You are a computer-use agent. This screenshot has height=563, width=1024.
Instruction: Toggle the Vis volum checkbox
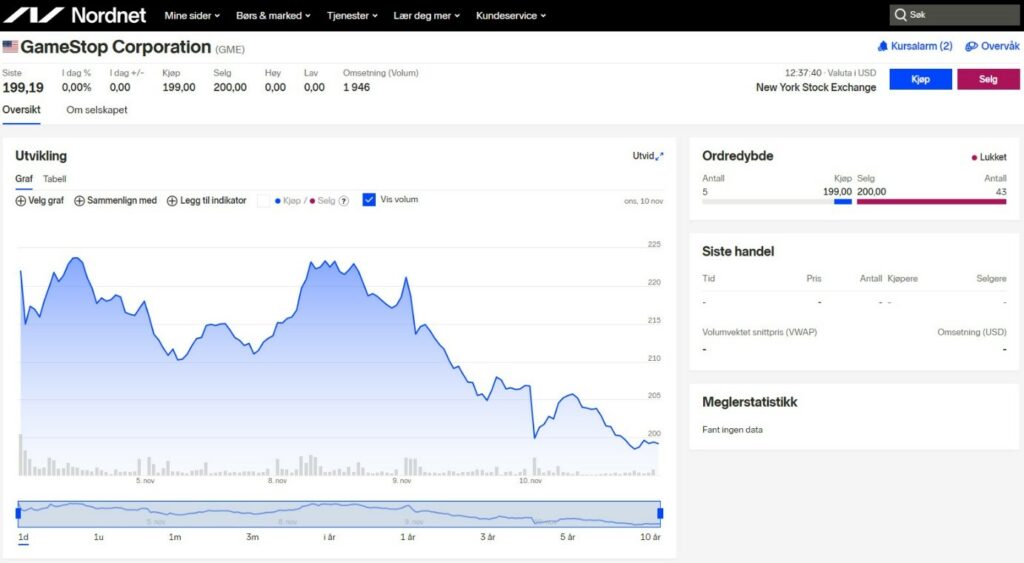tap(369, 200)
